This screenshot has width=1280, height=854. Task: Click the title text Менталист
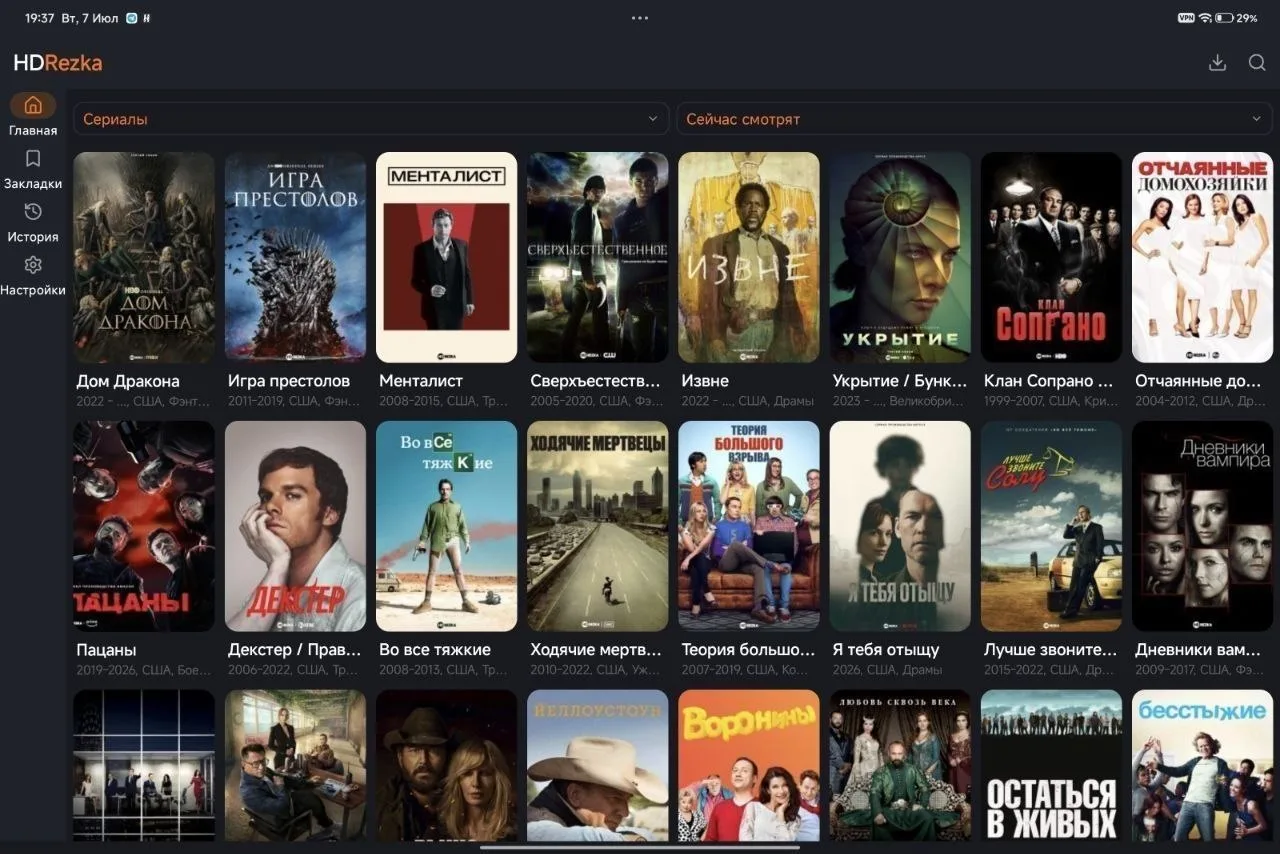[421, 381]
